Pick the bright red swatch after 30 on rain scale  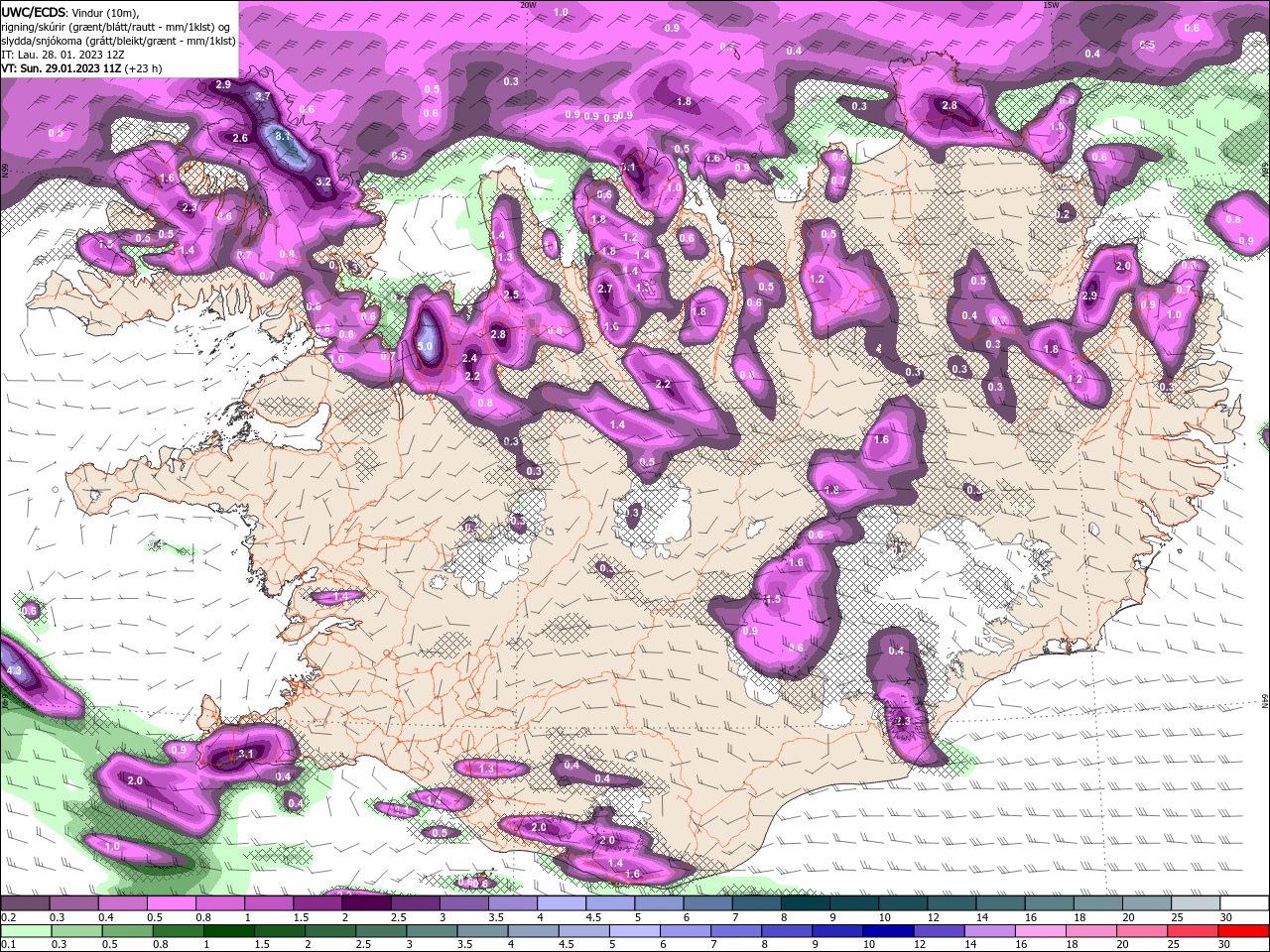click(1241, 931)
